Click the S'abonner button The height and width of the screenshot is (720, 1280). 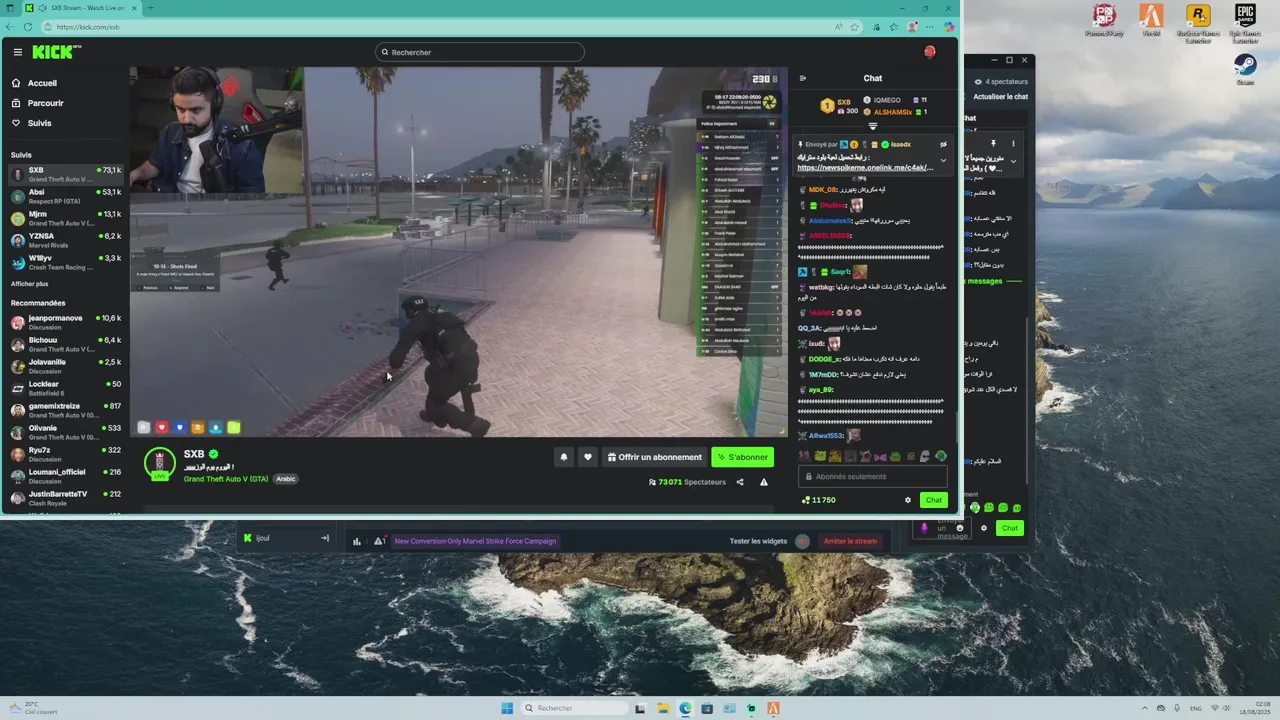coord(742,457)
